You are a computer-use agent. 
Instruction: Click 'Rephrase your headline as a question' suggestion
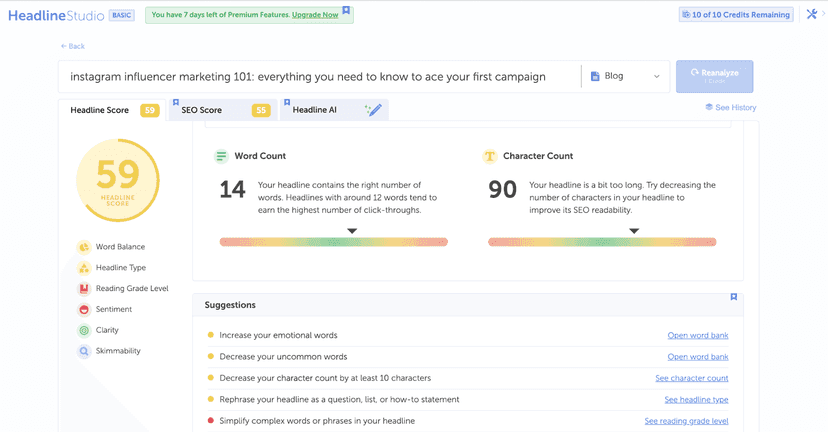[339, 400]
